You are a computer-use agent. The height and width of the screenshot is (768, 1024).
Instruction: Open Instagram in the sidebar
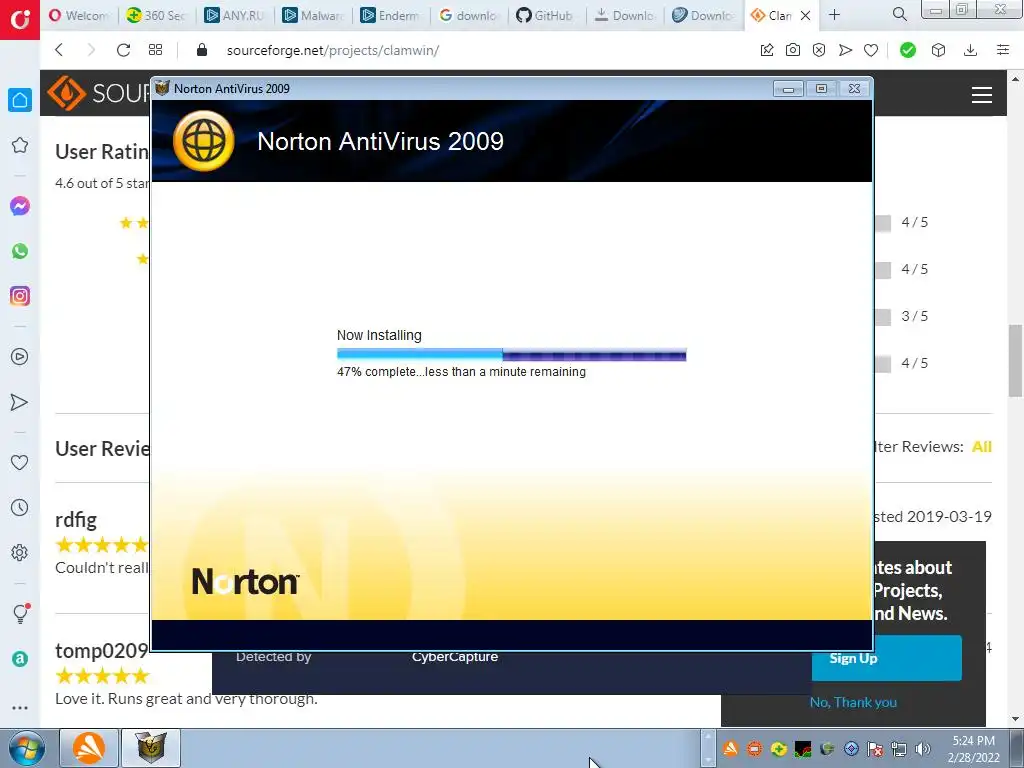tap(20, 296)
